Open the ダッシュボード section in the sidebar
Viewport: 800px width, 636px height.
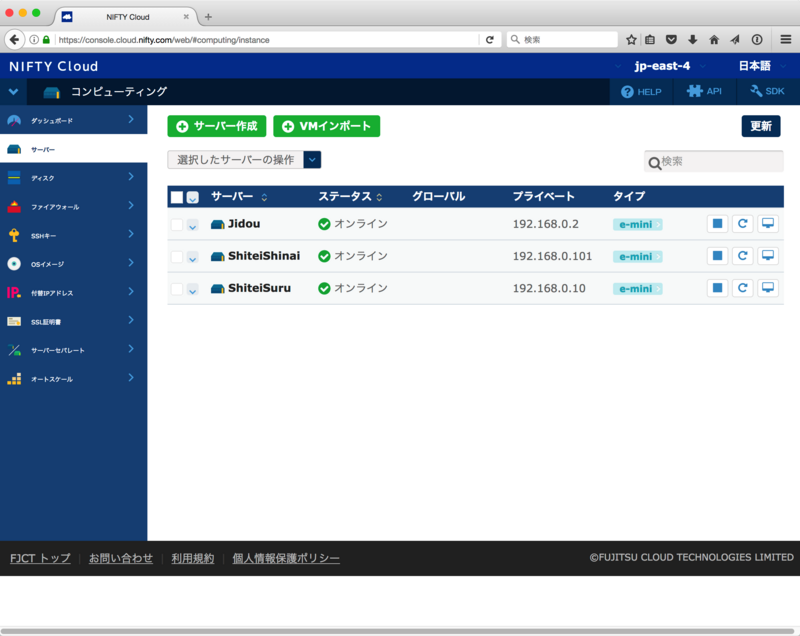pos(70,118)
